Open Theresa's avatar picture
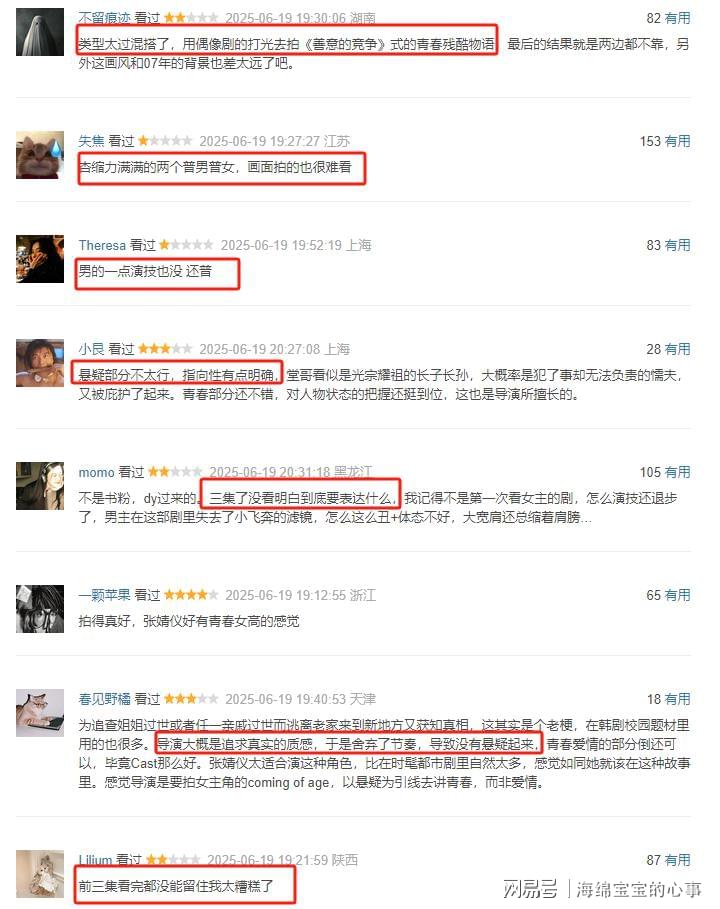The image size is (720, 909). click(x=39, y=259)
